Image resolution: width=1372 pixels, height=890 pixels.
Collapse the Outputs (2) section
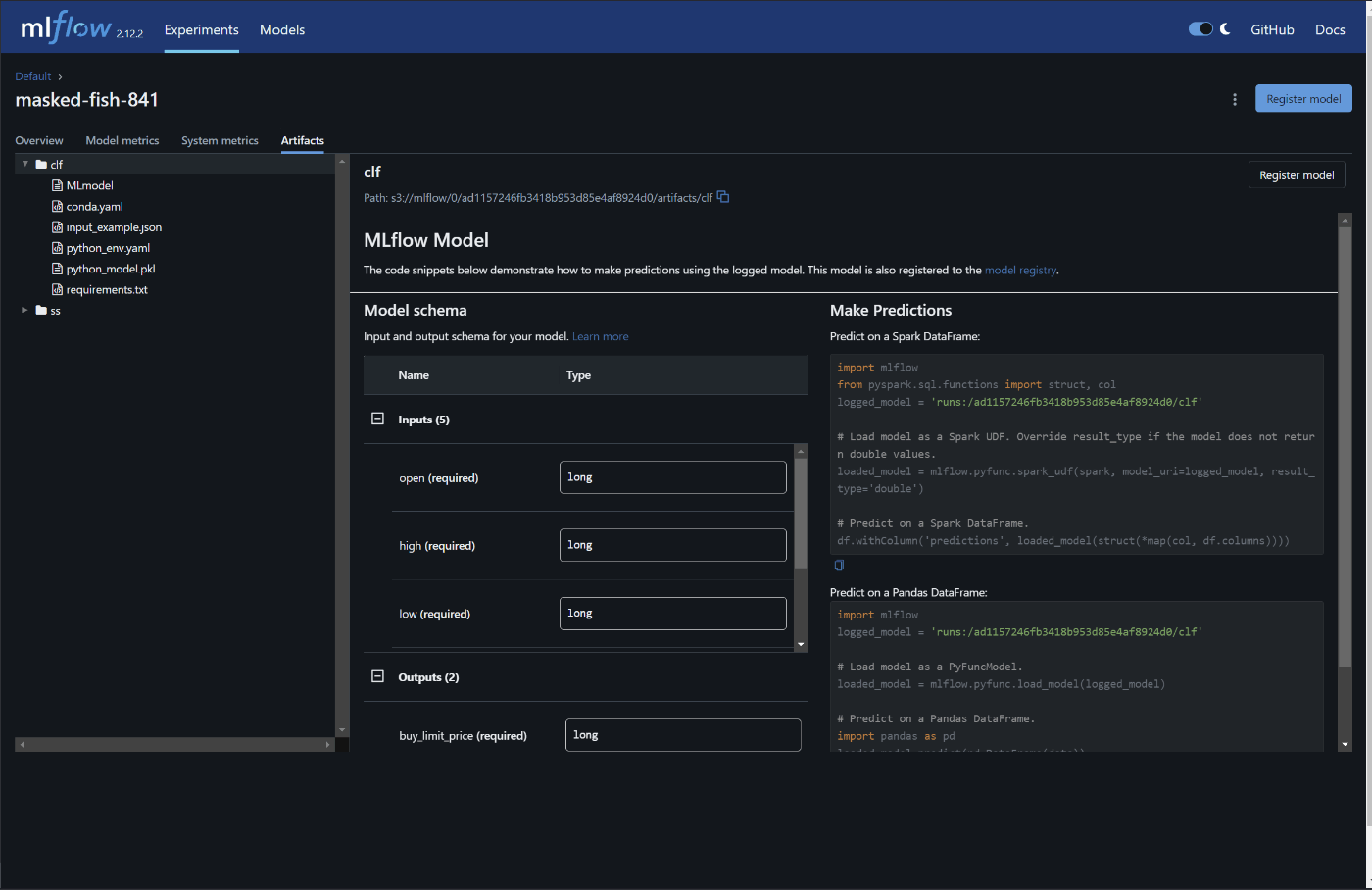pos(377,676)
